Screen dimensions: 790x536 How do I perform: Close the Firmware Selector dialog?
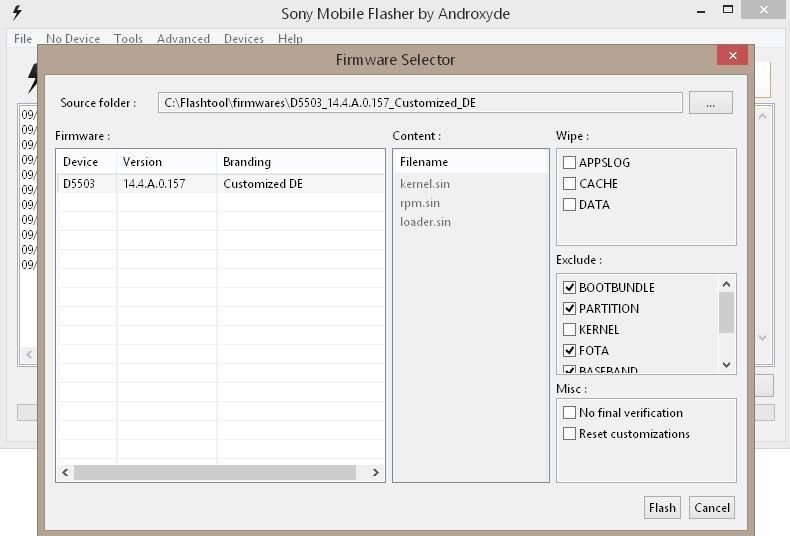tap(732, 55)
